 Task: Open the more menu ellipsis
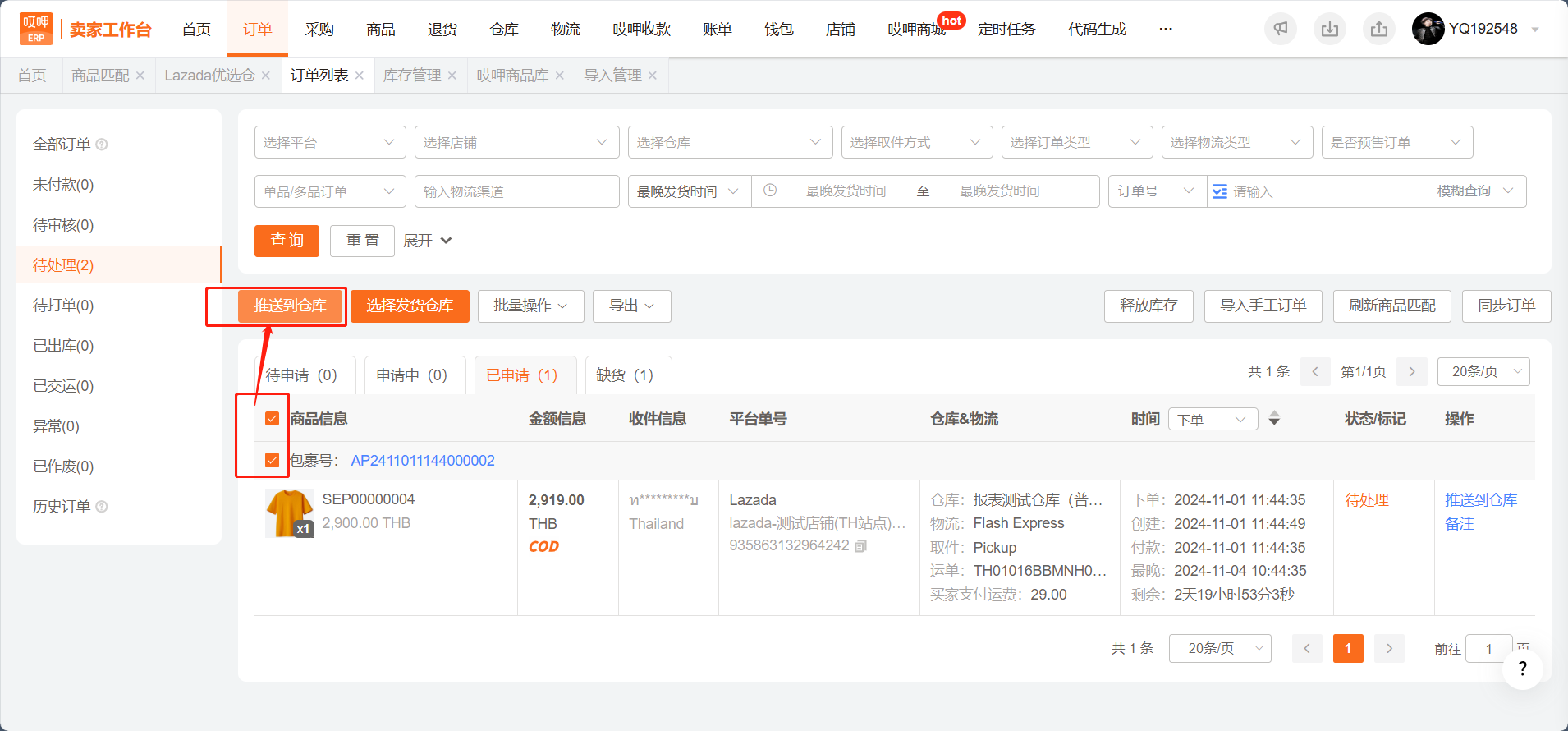point(1166,29)
